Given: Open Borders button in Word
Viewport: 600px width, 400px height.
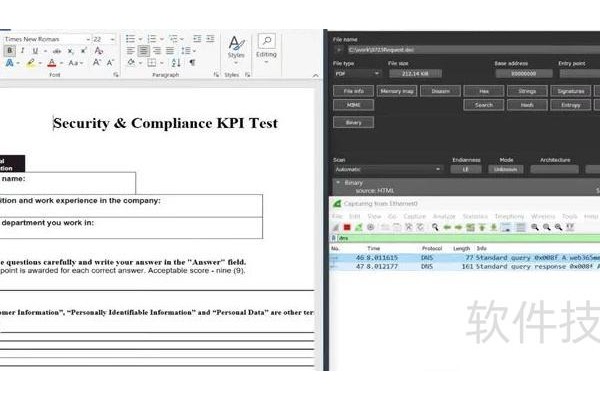Looking at the screenshot, I should click(x=152, y=62).
